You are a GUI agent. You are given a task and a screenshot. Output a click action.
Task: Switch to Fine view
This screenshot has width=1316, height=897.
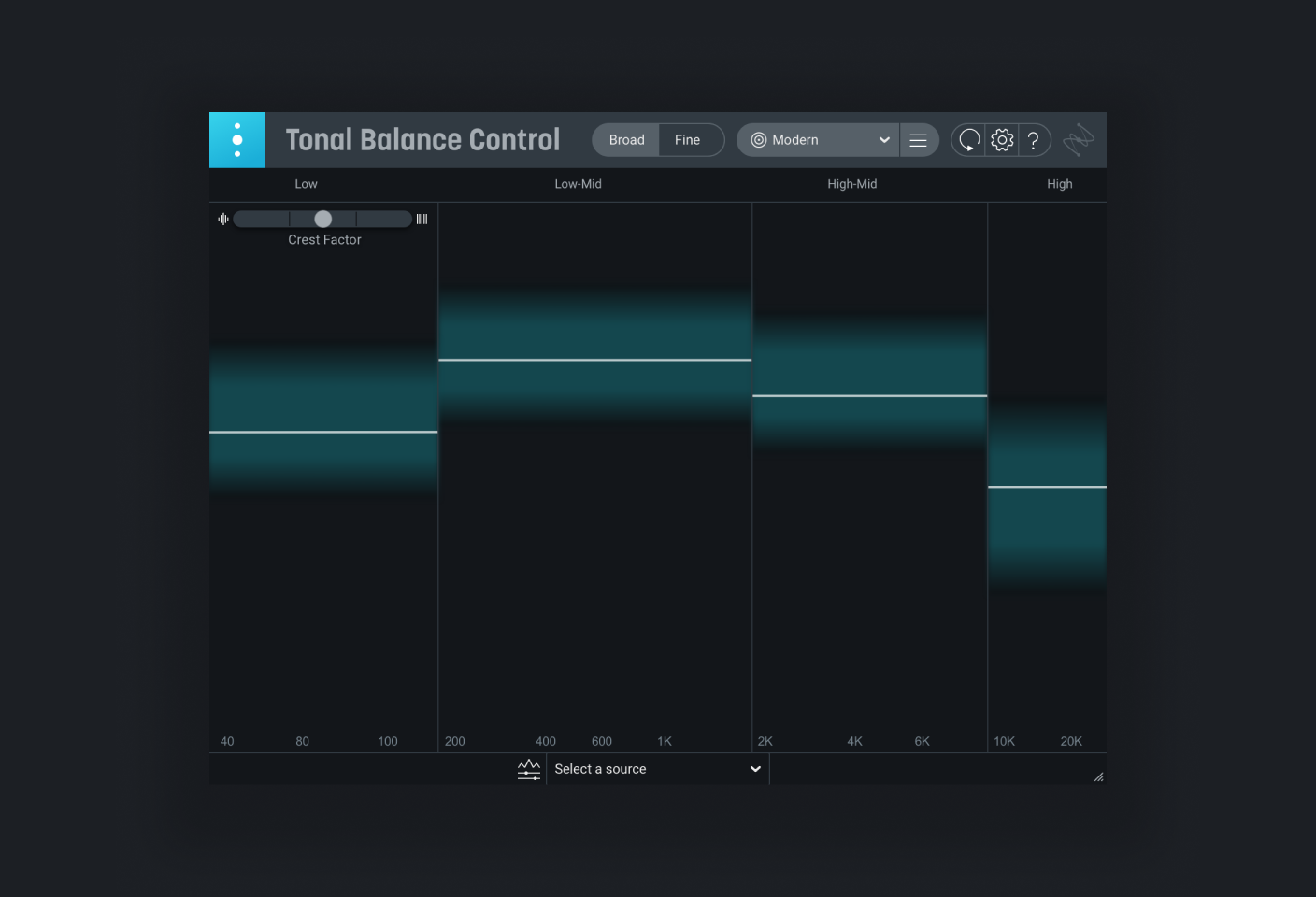[688, 140]
